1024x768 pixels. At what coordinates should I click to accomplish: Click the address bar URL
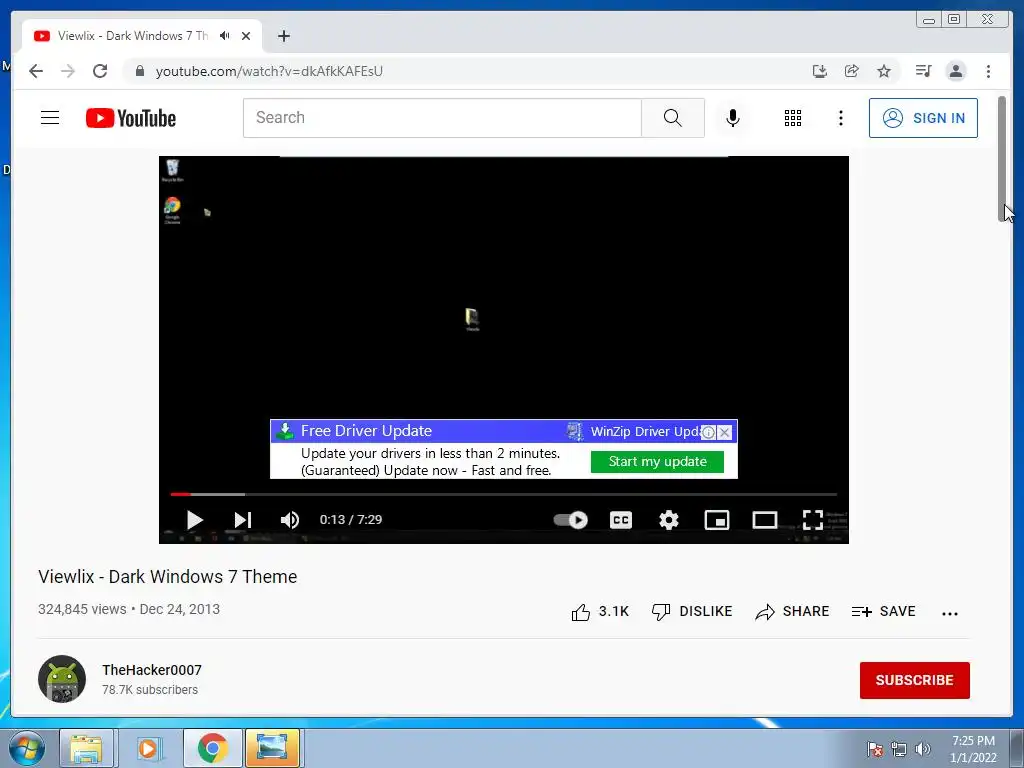(269, 71)
